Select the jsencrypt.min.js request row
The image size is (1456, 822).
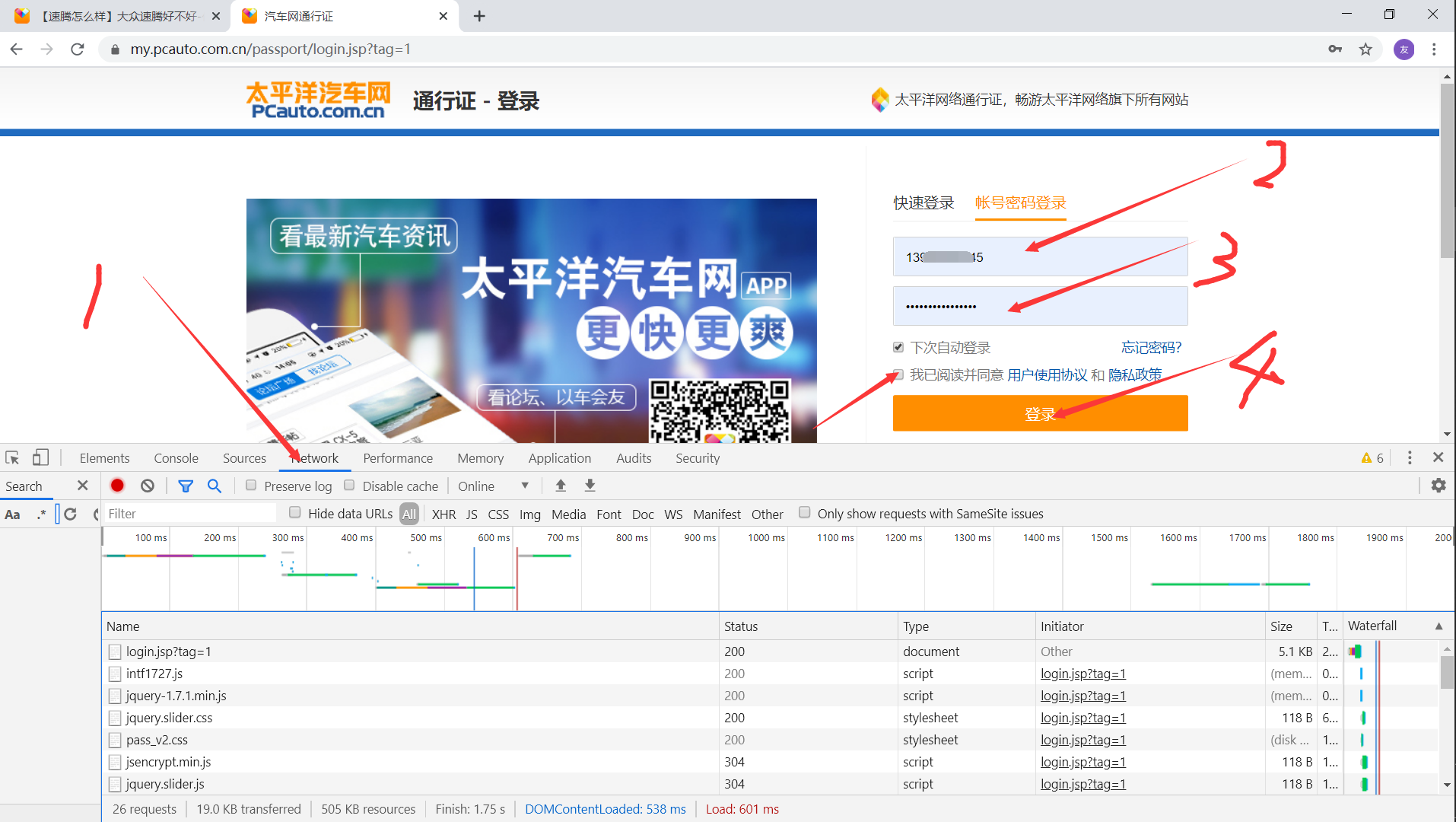770,762
